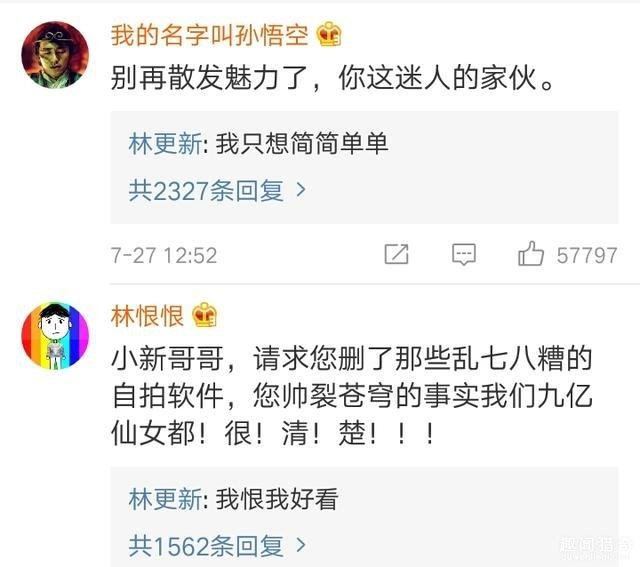Open the username 林恨恨 profile

[147, 316]
